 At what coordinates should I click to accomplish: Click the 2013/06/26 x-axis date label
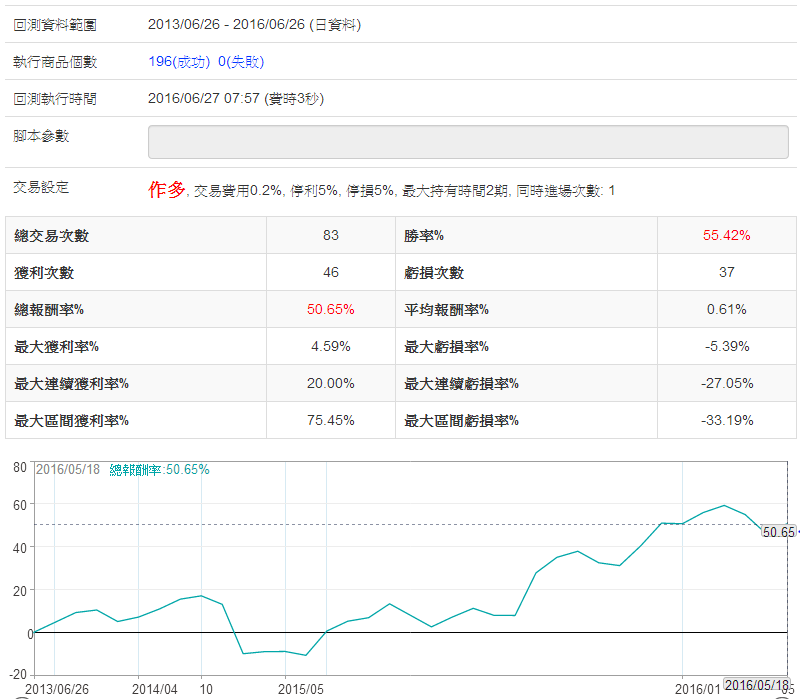click(x=56, y=689)
